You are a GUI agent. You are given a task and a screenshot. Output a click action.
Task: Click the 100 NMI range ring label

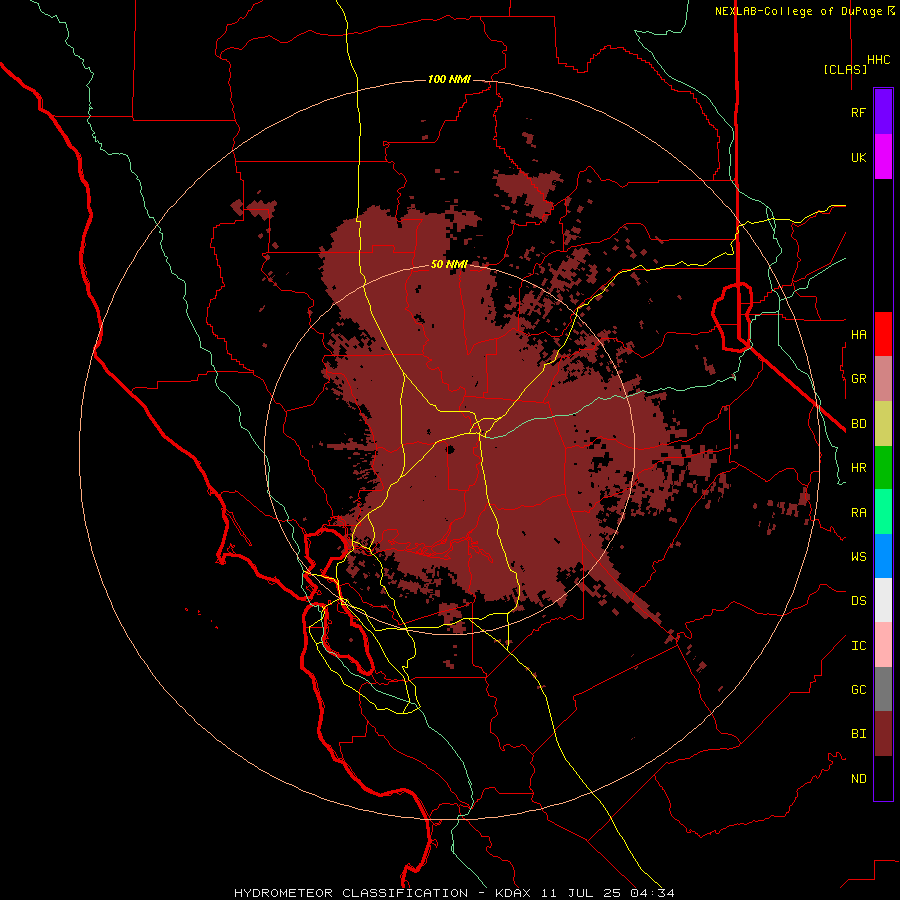click(x=449, y=79)
